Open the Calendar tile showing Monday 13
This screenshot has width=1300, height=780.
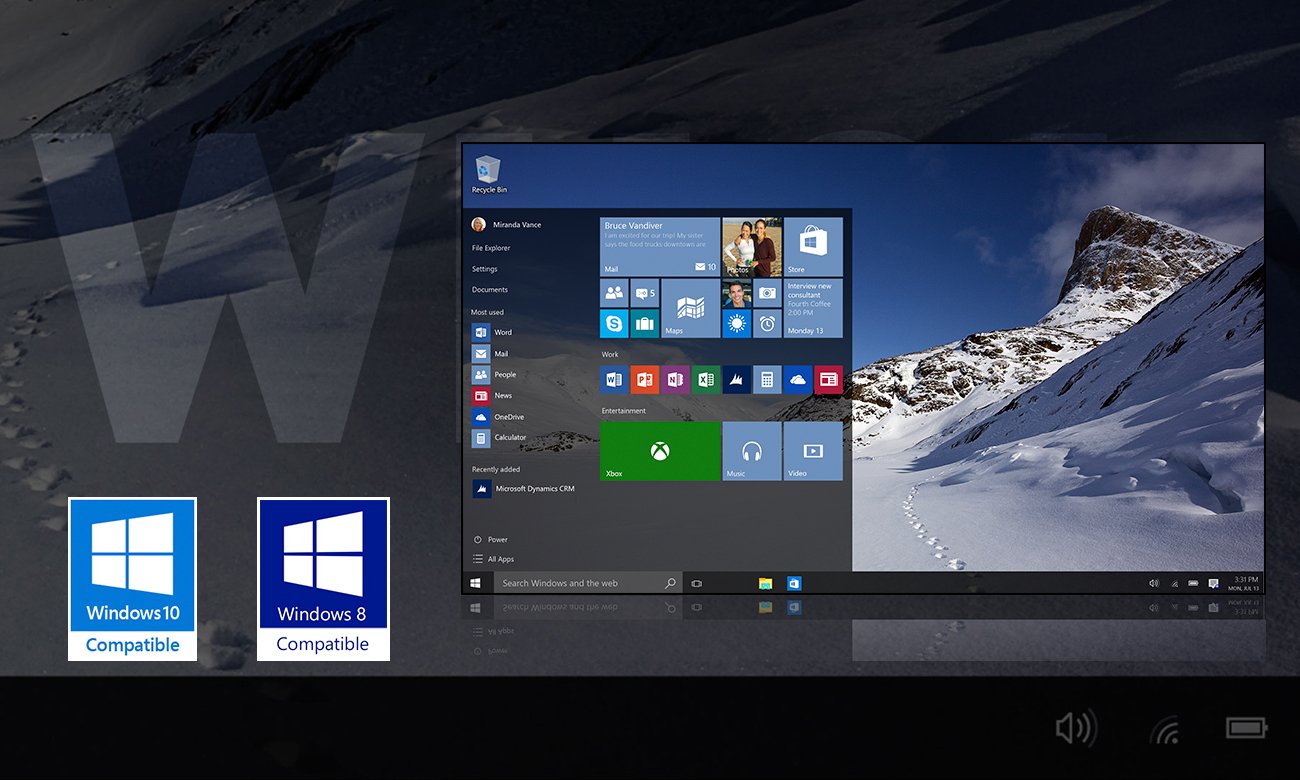pos(813,308)
